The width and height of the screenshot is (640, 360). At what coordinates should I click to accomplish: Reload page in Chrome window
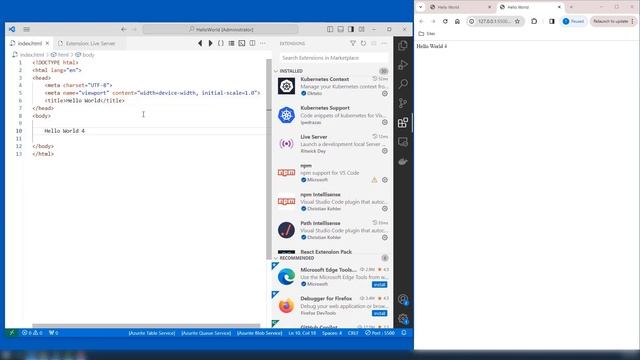[445, 21]
